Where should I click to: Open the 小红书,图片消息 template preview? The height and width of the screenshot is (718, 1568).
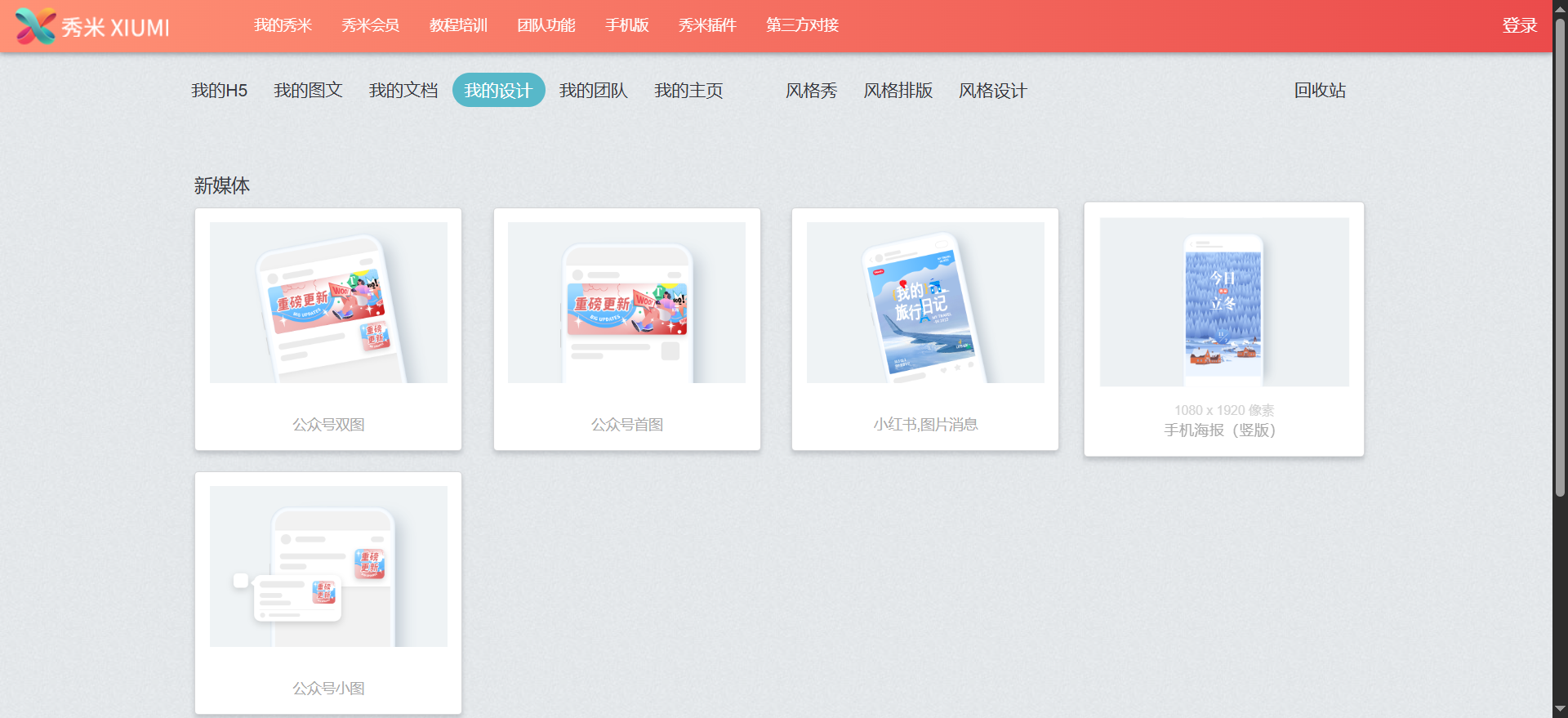click(925, 302)
